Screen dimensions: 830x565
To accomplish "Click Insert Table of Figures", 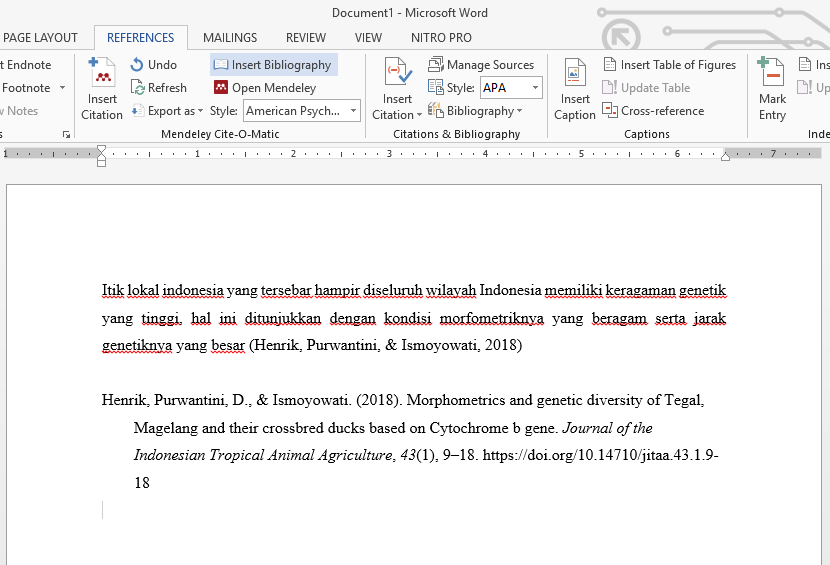I will (x=670, y=65).
